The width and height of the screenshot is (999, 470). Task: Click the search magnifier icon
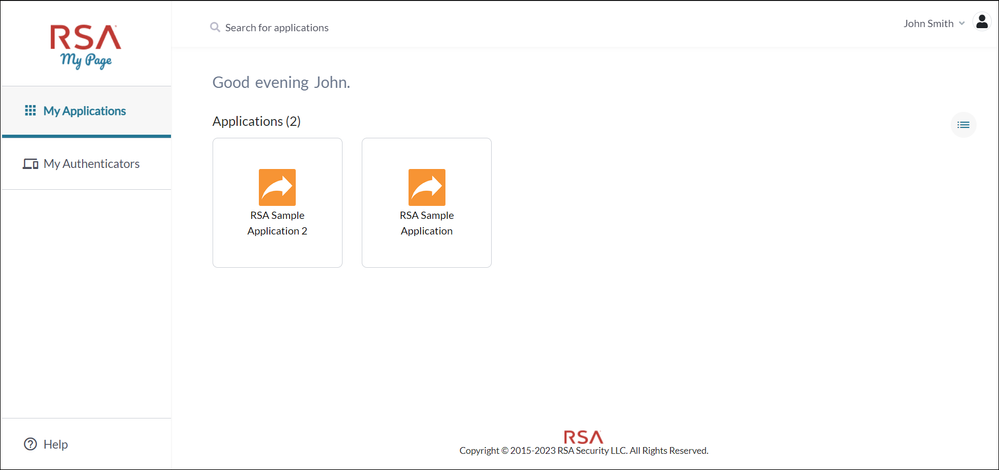click(x=215, y=27)
